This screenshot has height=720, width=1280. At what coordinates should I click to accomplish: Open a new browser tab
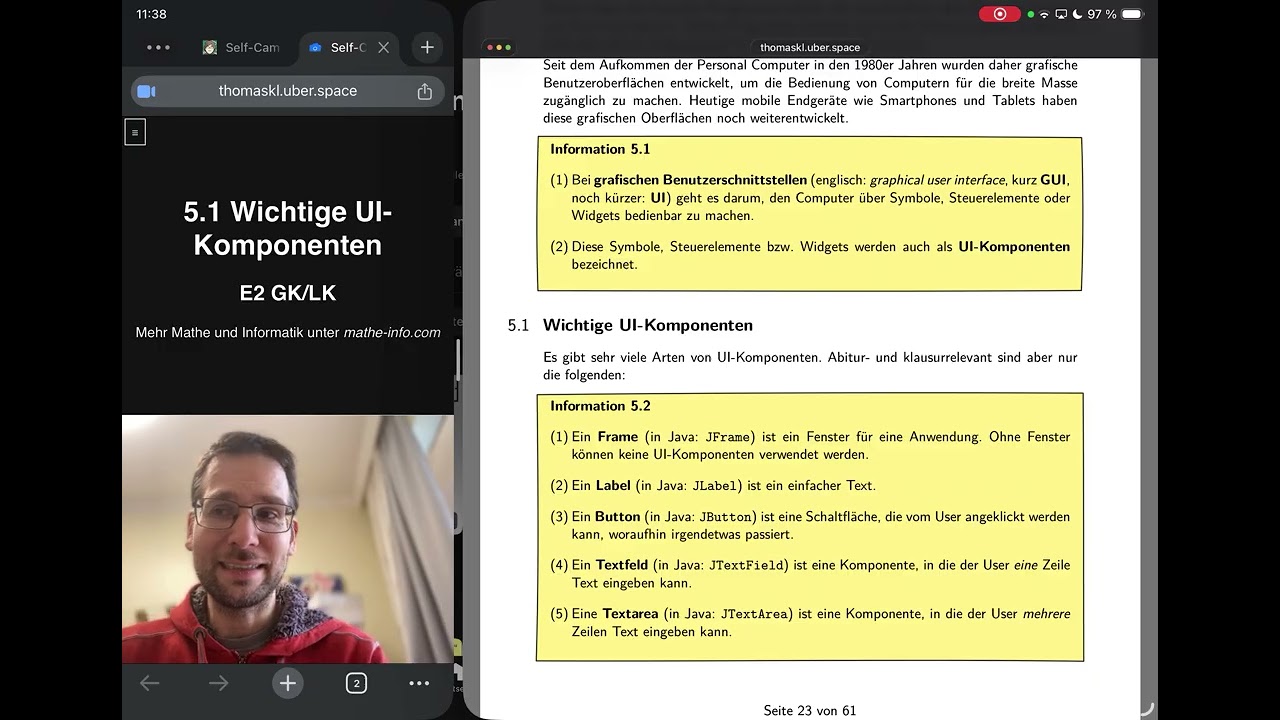point(427,47)
